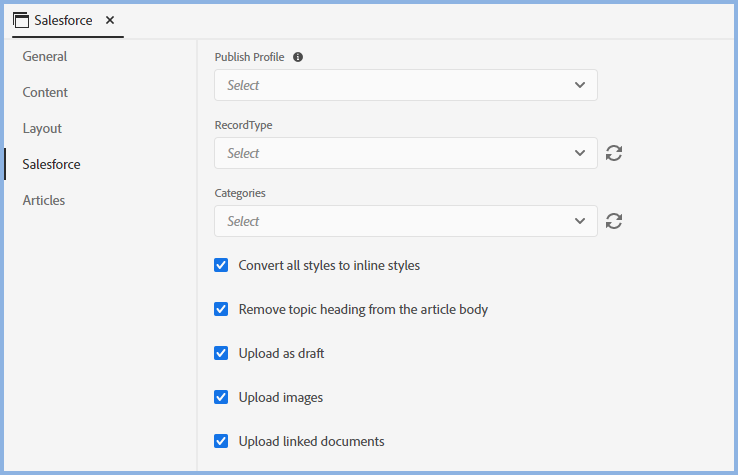This screenshot has height=475, width=738.
Task: Open the Publish Profile dropdown
Action: tap(405, 85)
